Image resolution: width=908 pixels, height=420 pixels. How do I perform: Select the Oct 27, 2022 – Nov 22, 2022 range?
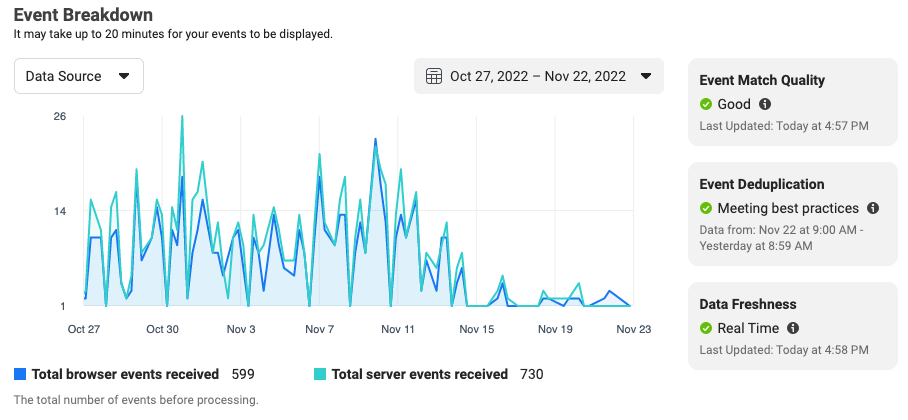tap(538, 76)
